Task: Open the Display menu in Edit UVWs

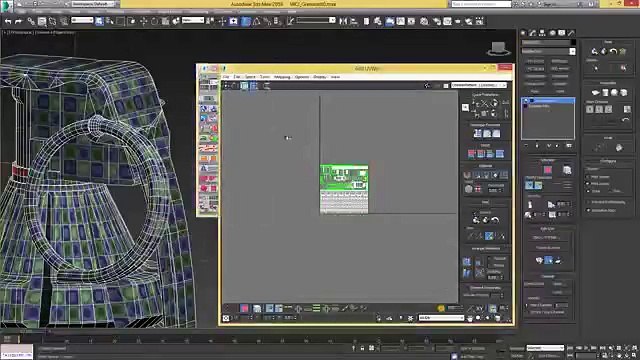Action: tap(319, 77)
